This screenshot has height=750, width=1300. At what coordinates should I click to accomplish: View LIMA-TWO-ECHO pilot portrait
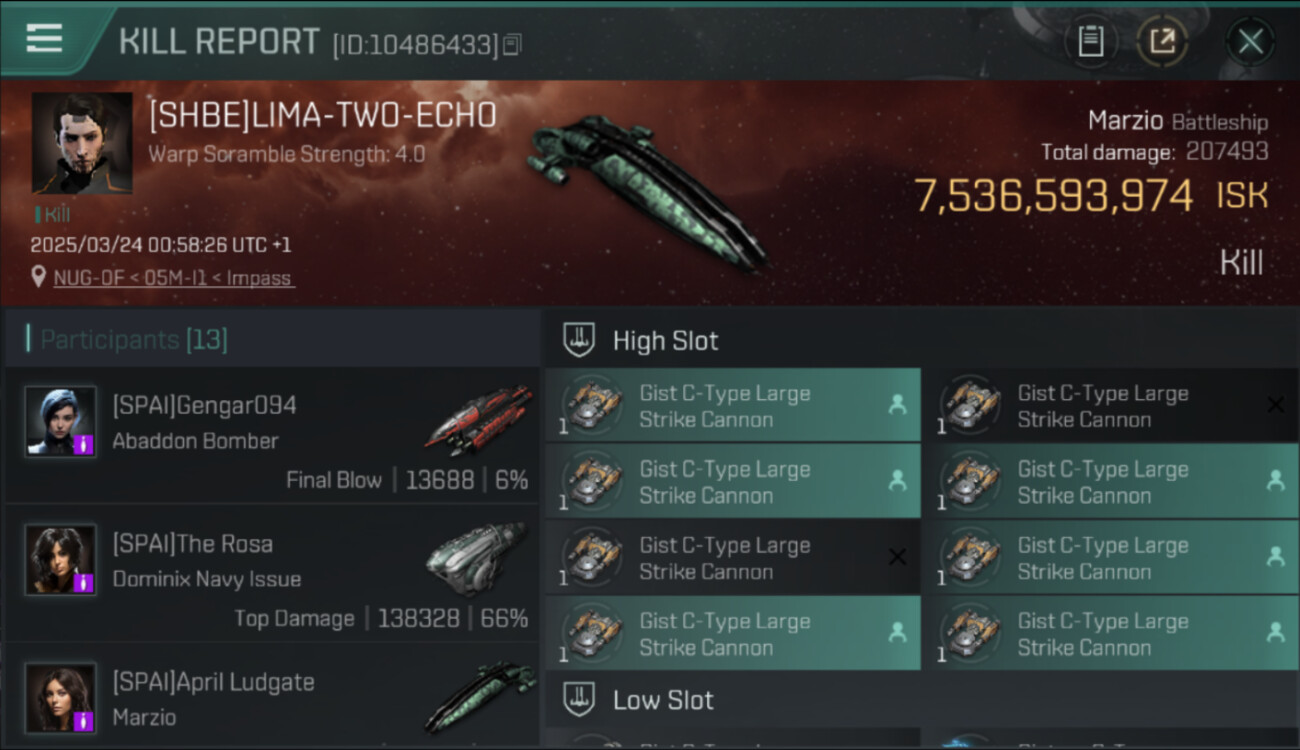click(x=82, y=143)
